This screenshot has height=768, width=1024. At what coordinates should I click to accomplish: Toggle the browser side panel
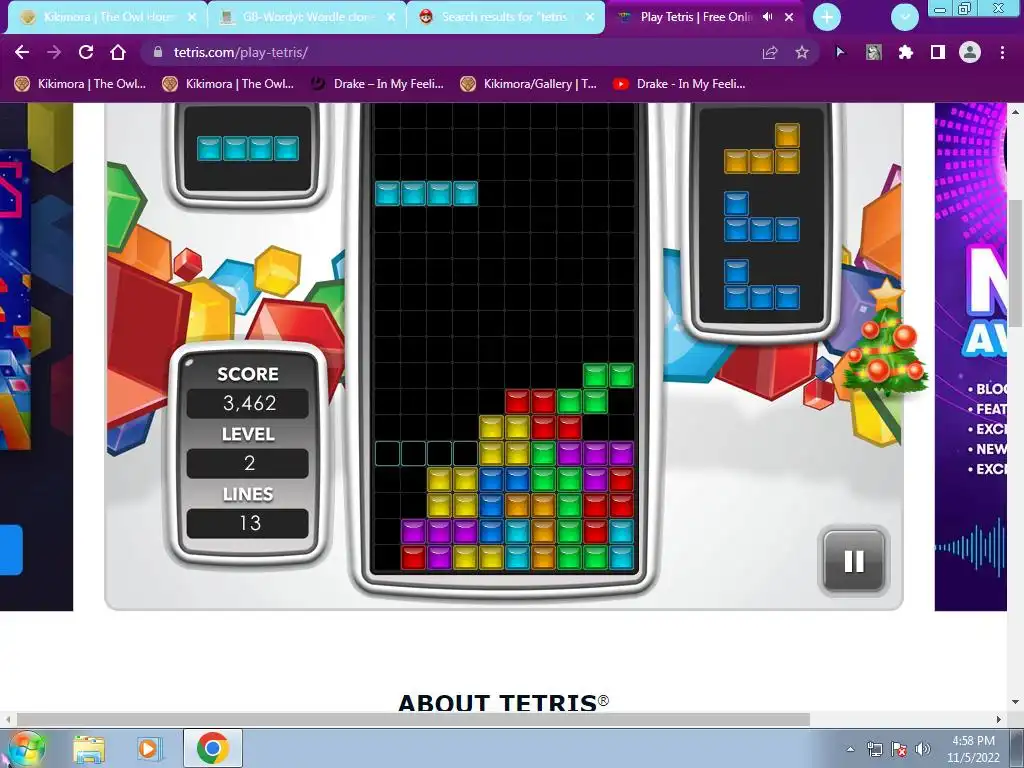pos(938,52)
